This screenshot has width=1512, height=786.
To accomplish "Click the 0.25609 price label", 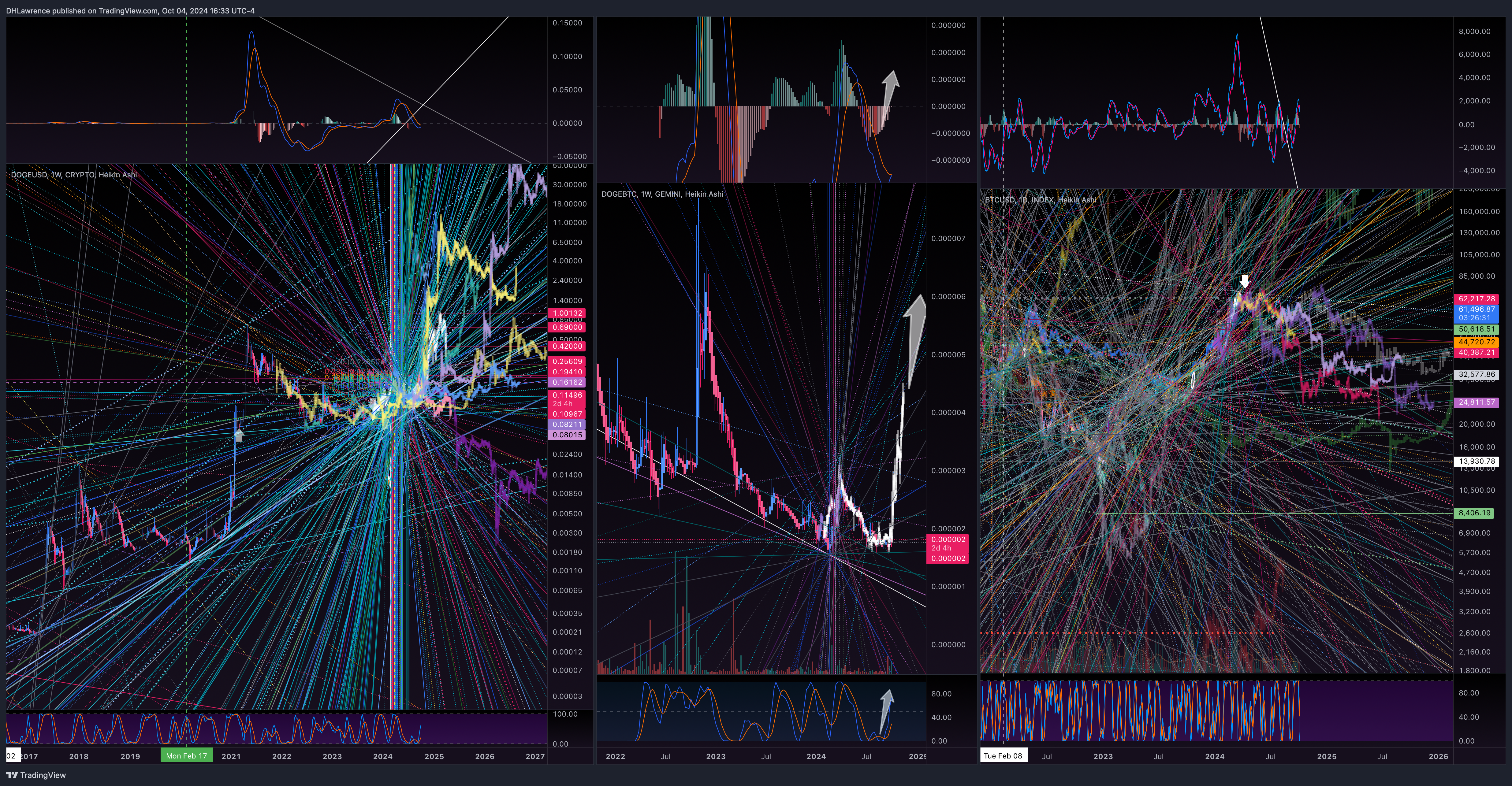I will click(x=566, y=361).
